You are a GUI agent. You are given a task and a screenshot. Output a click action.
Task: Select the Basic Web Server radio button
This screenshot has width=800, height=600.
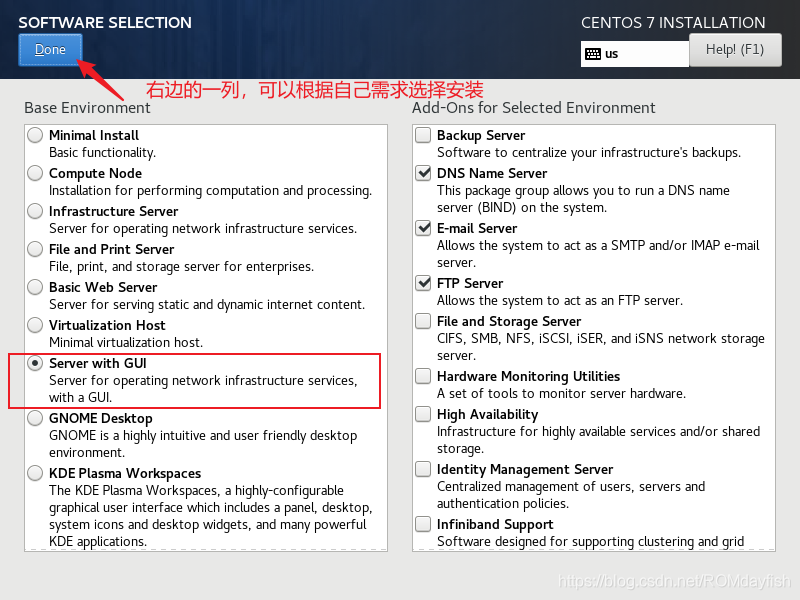tap(35, 287)
